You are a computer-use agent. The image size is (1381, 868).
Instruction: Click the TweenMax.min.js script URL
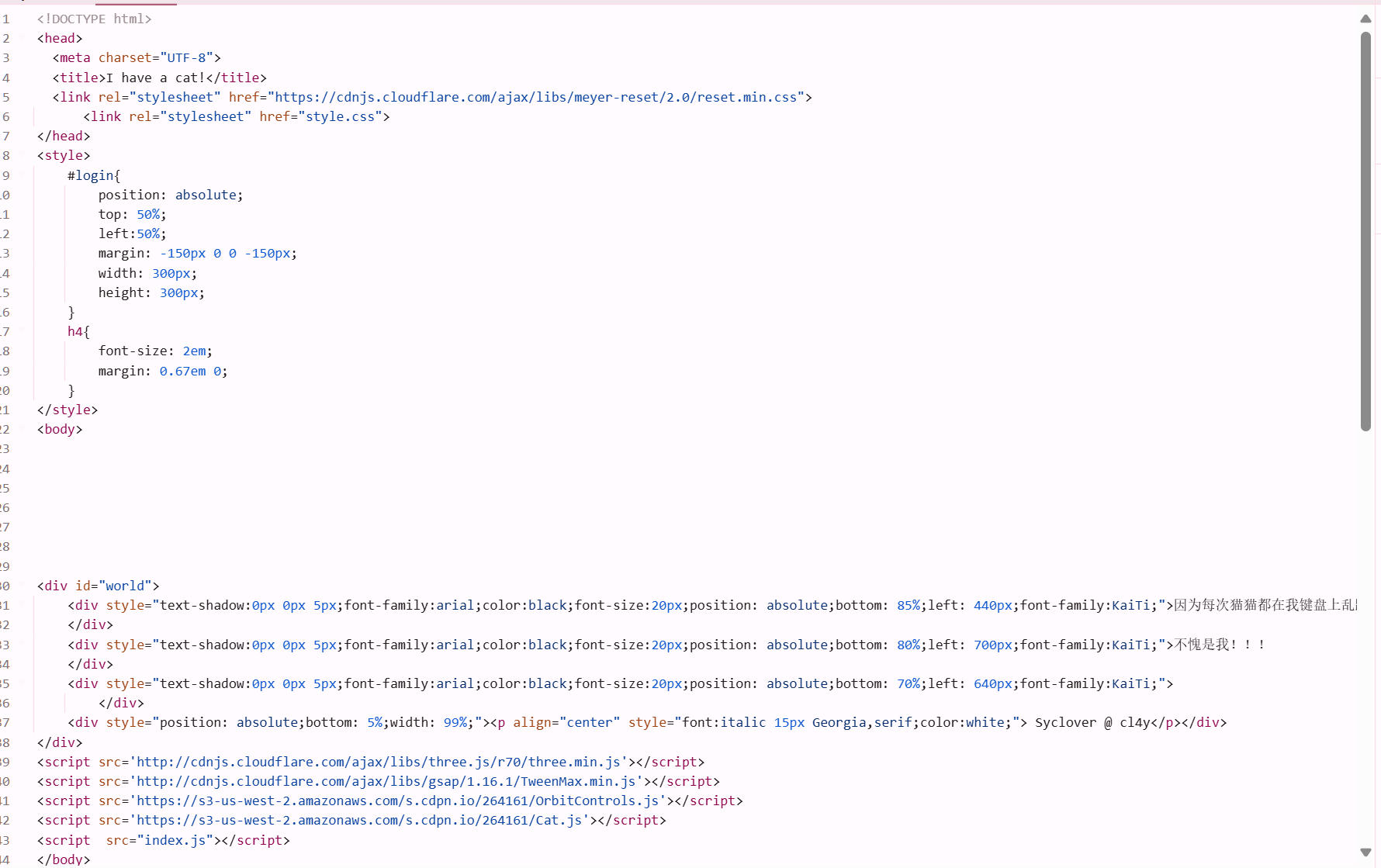(389, 781)
